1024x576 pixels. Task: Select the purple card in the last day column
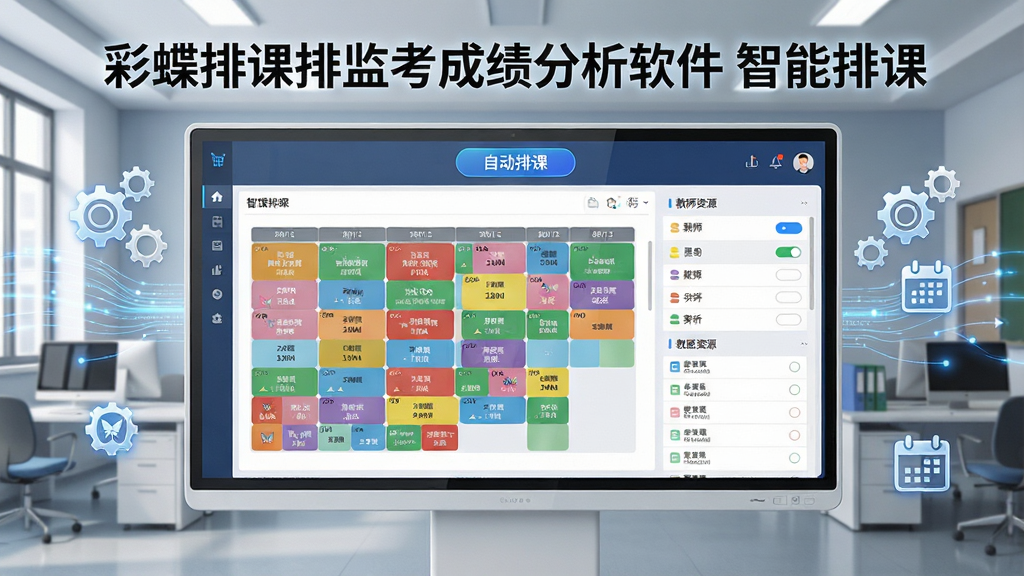[x=602, y=295]
